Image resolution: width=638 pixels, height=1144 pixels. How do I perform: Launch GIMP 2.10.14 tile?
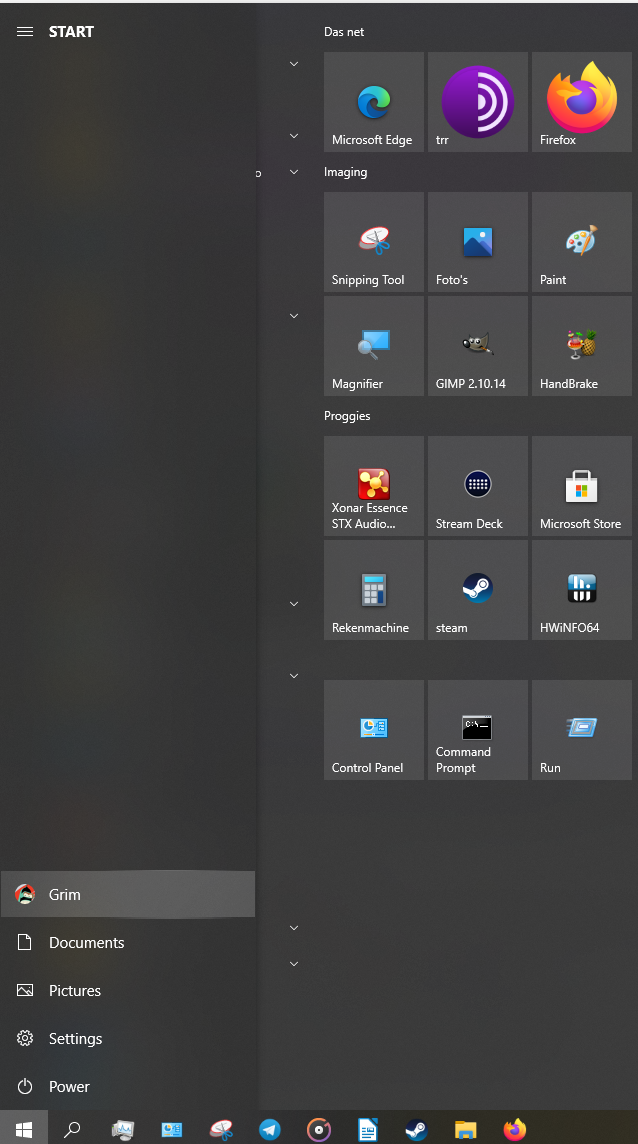coord(477,346)
